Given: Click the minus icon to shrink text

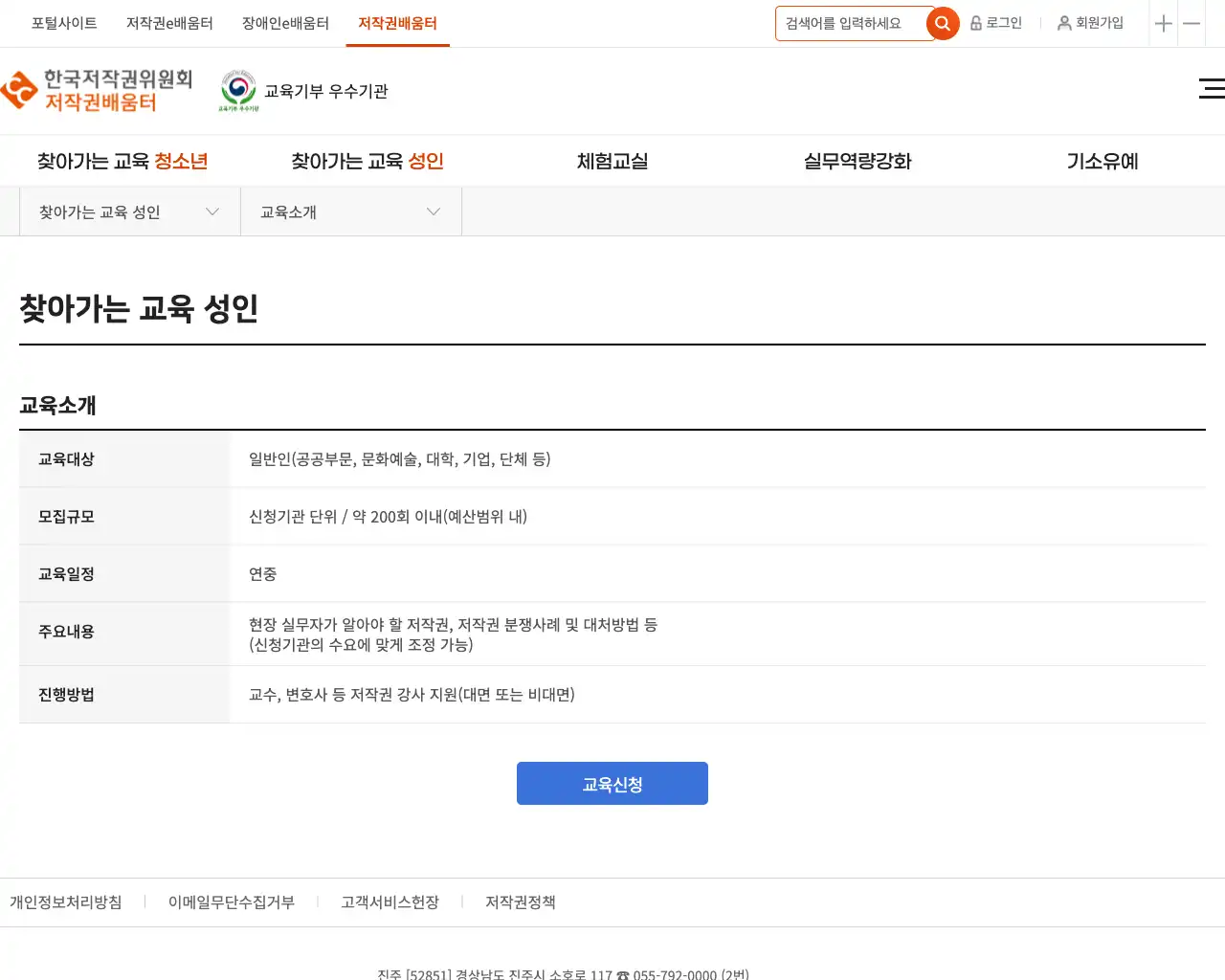Looking at the screenshot, I should tap(1192, 24).
